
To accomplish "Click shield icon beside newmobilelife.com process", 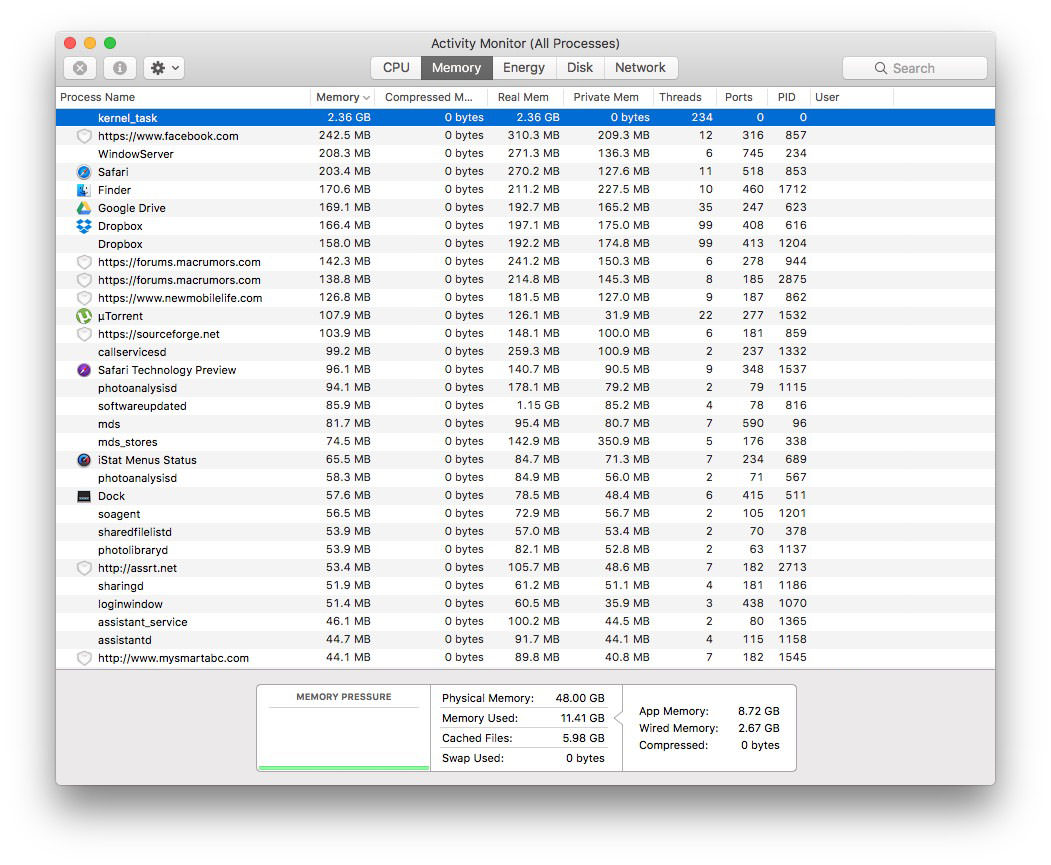I will click(84, 297).
